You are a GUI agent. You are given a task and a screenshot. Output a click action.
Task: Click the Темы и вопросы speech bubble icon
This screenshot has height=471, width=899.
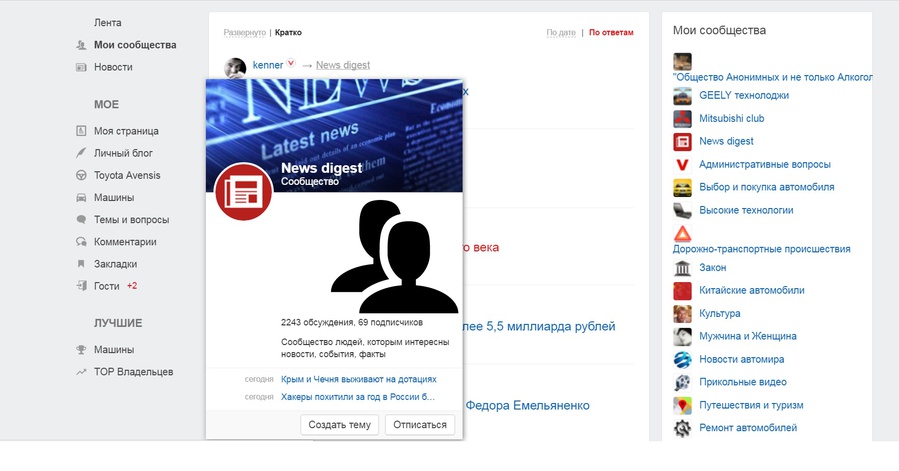click(81, 220)
